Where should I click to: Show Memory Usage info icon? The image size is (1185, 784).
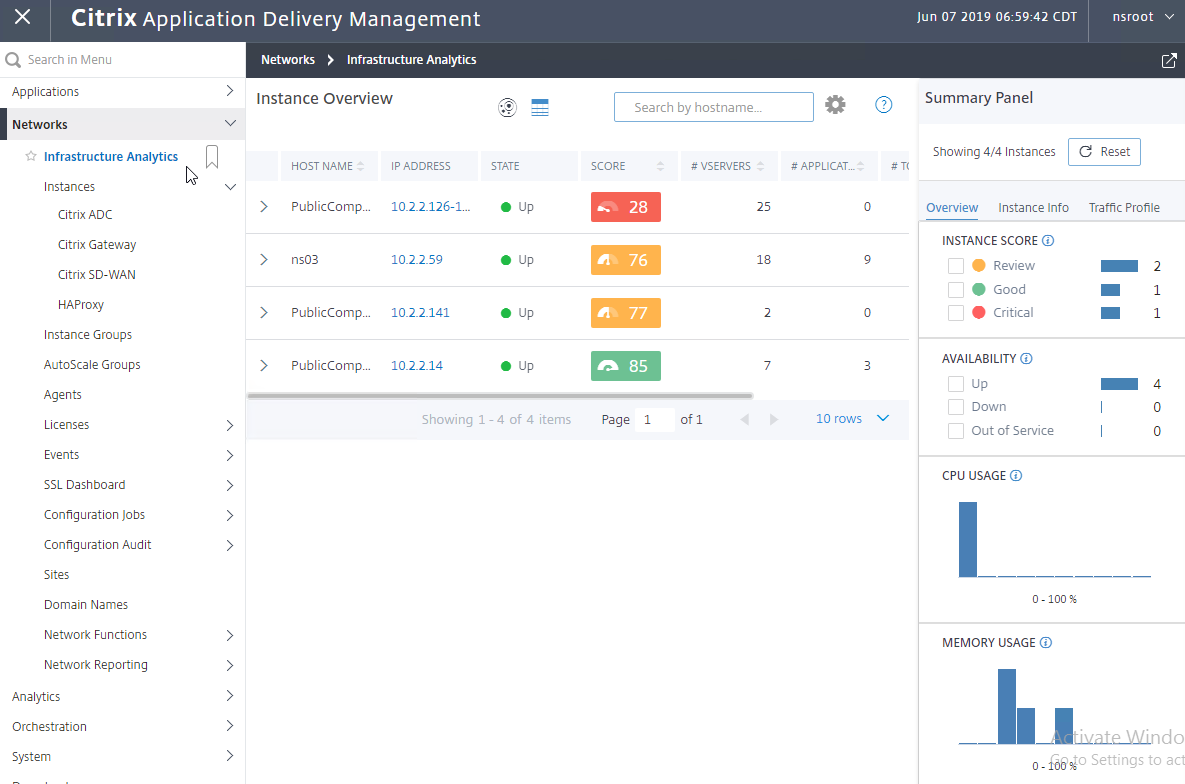pyautogui.click(x=1046, y=643)
